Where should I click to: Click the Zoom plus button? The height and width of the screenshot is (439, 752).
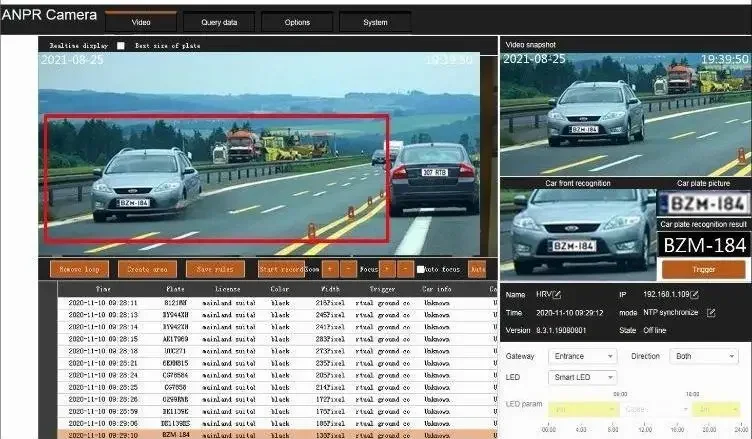329,269
